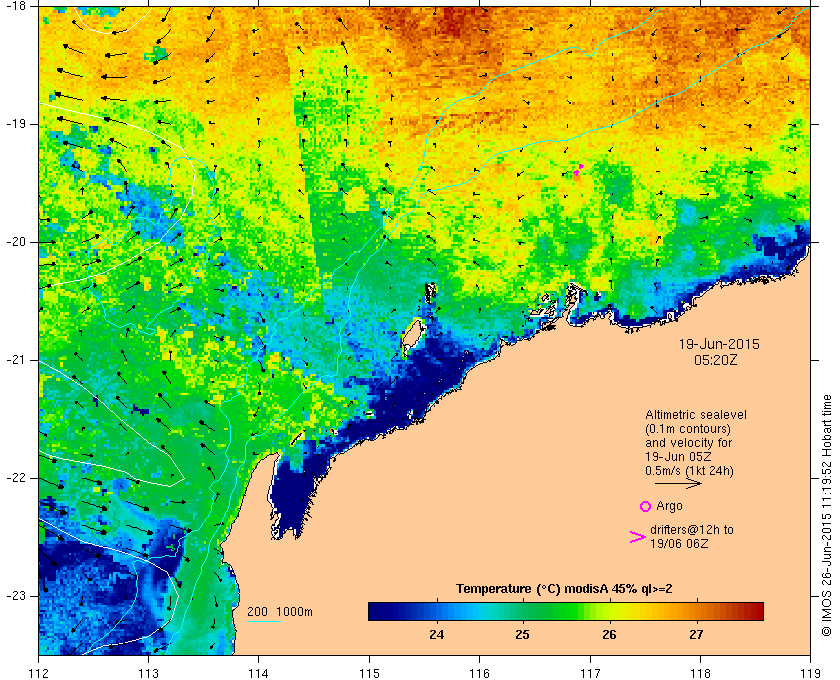The image size is (840, 680).
Task: Click the colorbar tick label 25
Action: point(522,635)
